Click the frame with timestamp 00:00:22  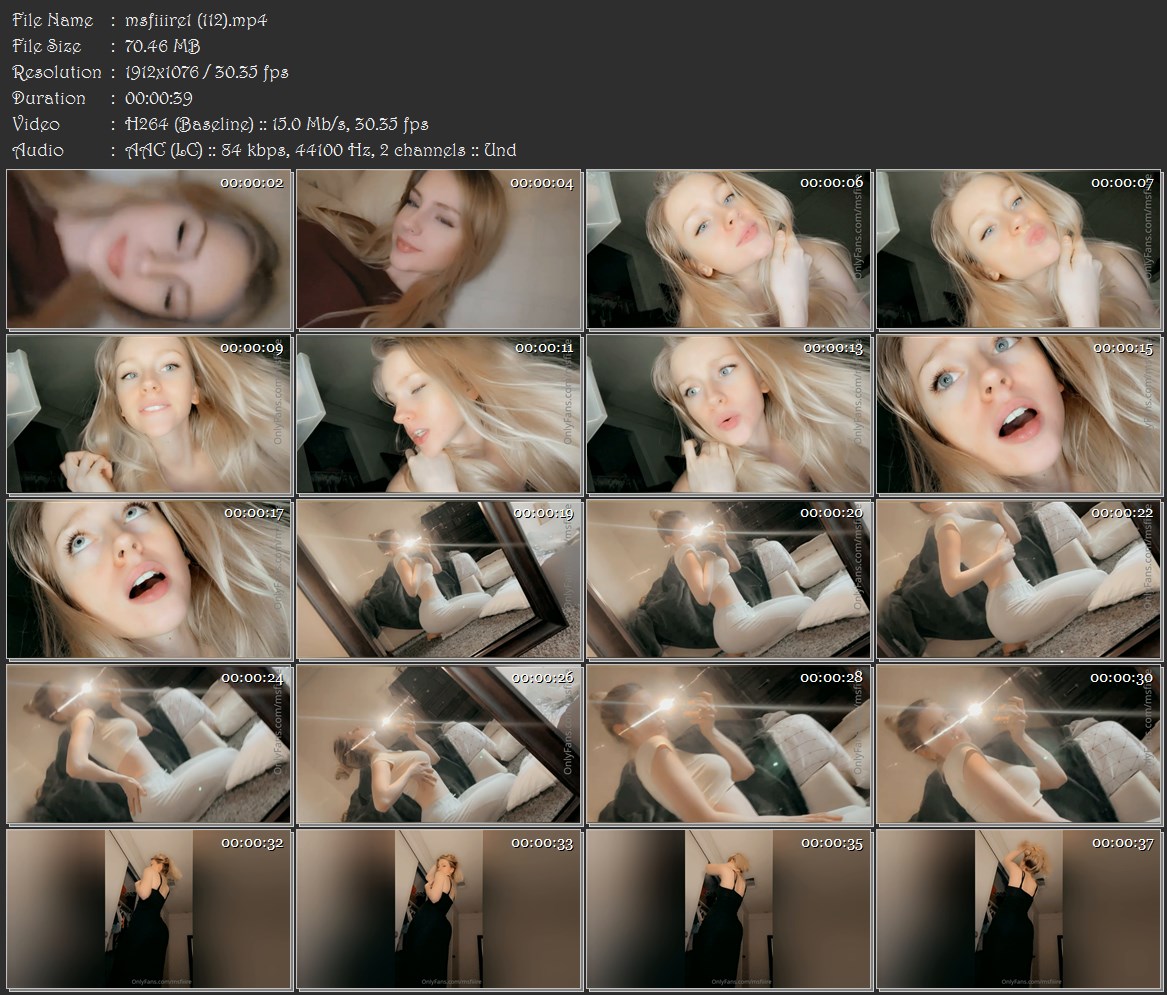1019,579
